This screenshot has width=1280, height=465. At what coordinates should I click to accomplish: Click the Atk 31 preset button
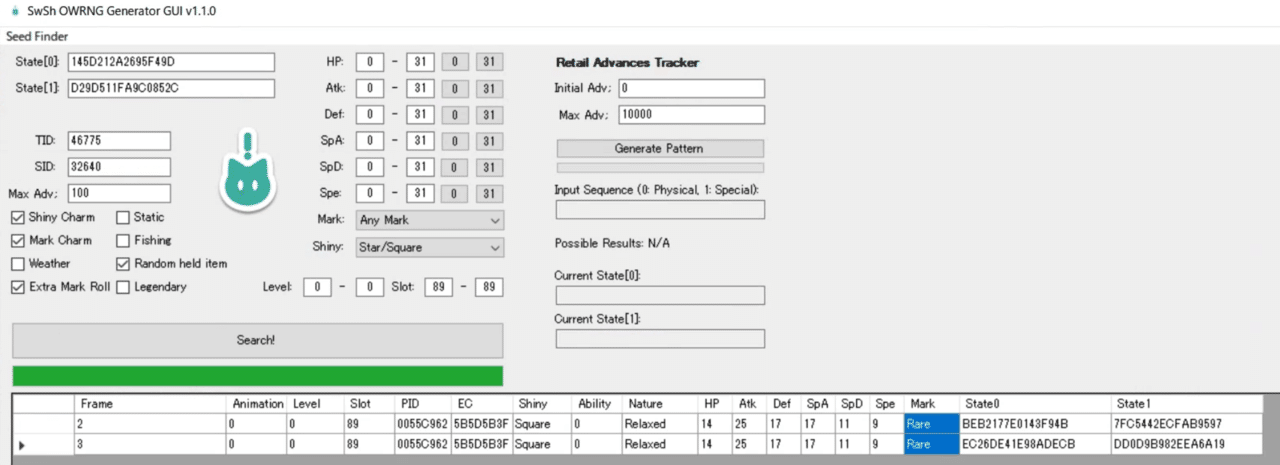point(490,88)
